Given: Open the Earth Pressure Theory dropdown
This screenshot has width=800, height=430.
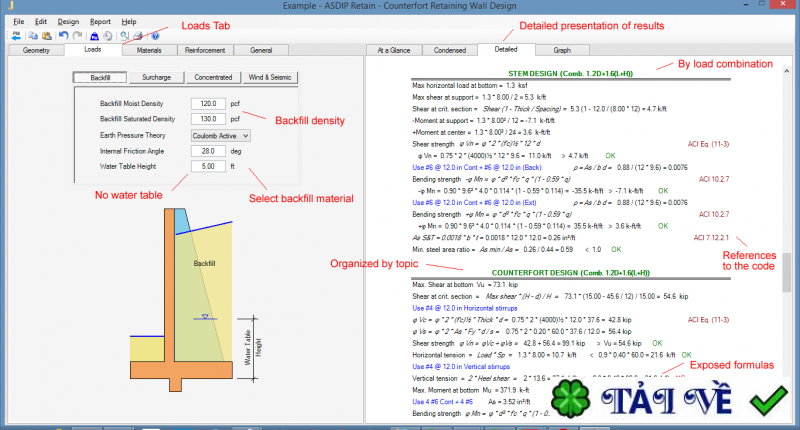Looking at the screenshot, I should [220, 135].
